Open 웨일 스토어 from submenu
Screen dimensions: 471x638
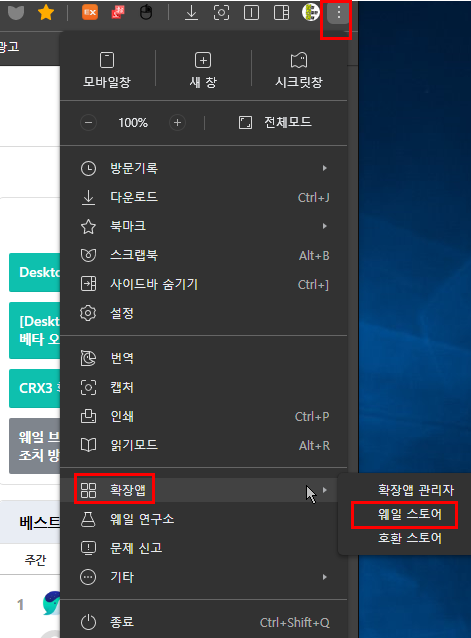[x=410, y=514]
